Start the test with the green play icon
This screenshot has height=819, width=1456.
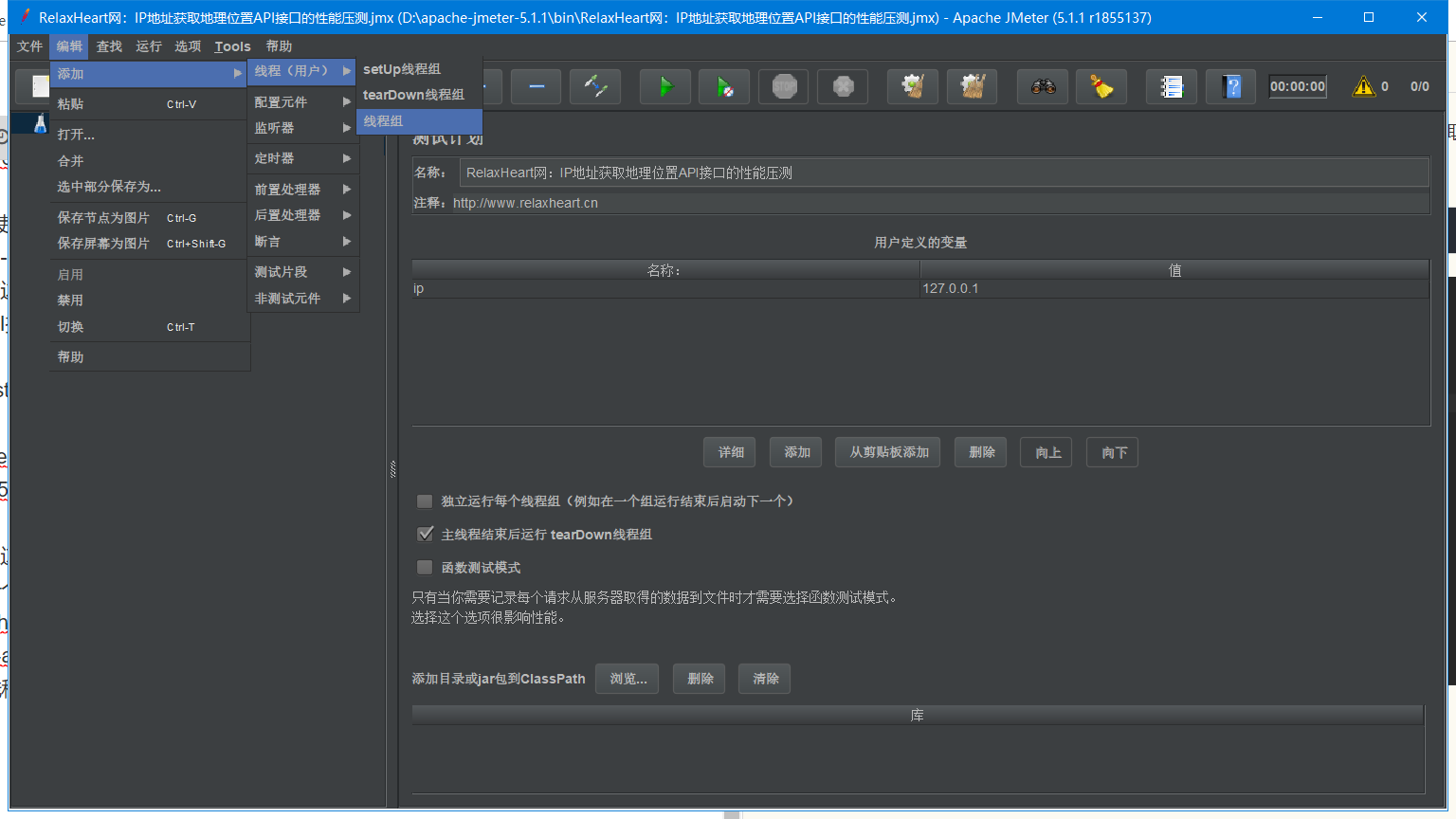pos(665,86)
